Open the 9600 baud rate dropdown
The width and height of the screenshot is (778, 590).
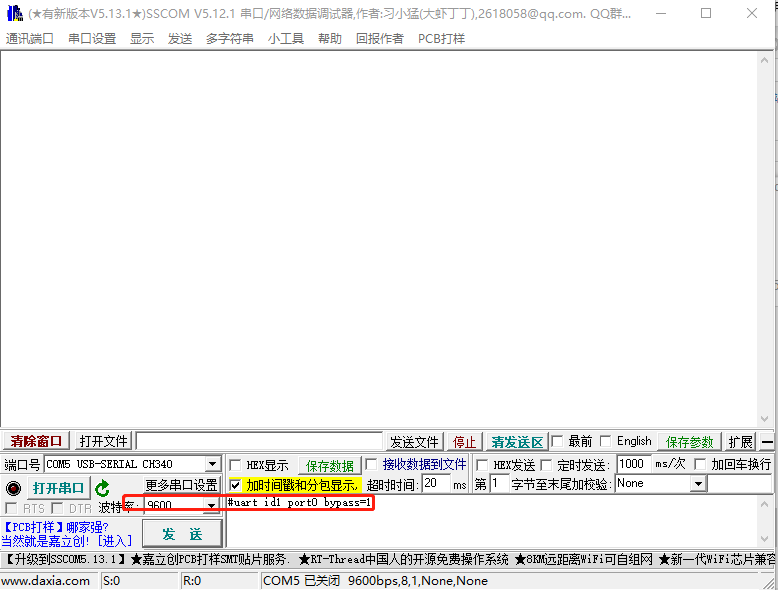(x=211, y=506)
